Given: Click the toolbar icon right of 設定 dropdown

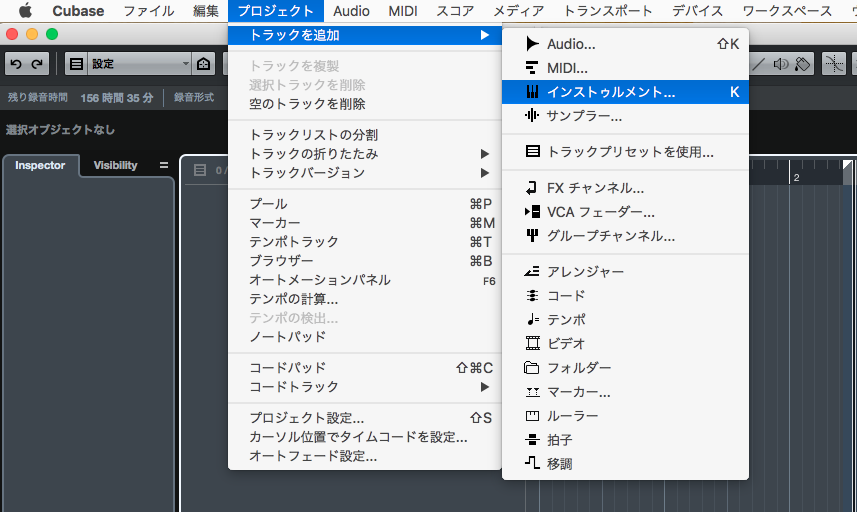Looking at the screenshot, I should tap(204, 64).
